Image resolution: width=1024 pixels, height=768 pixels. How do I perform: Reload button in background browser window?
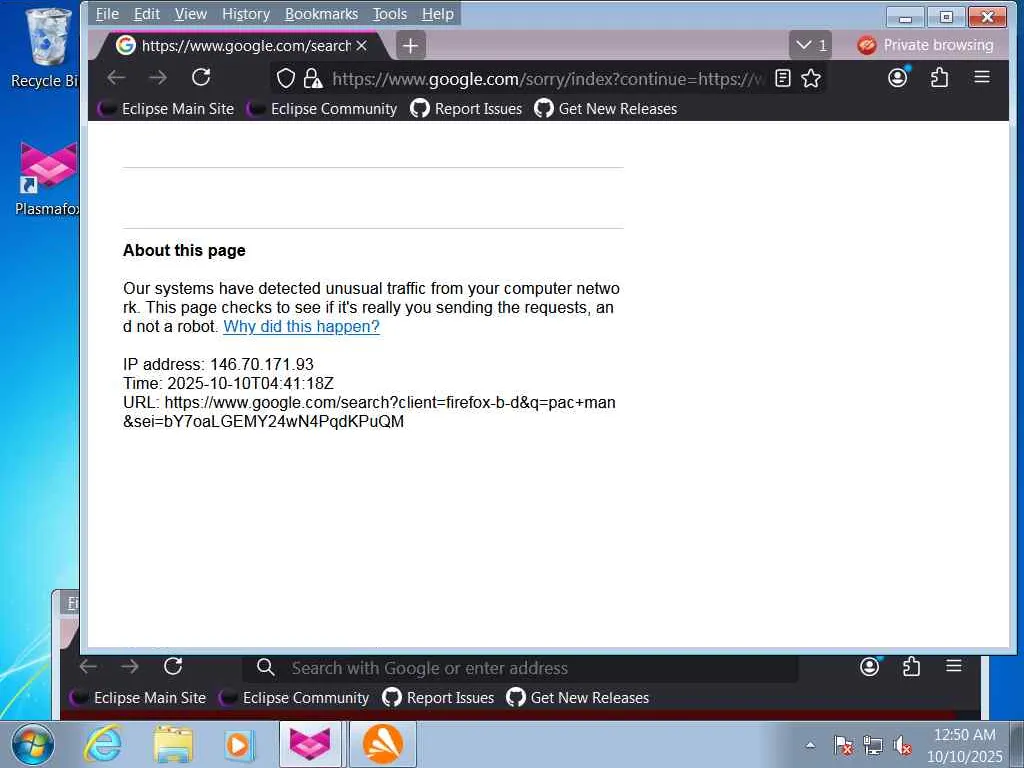click(x=173, y=667)
